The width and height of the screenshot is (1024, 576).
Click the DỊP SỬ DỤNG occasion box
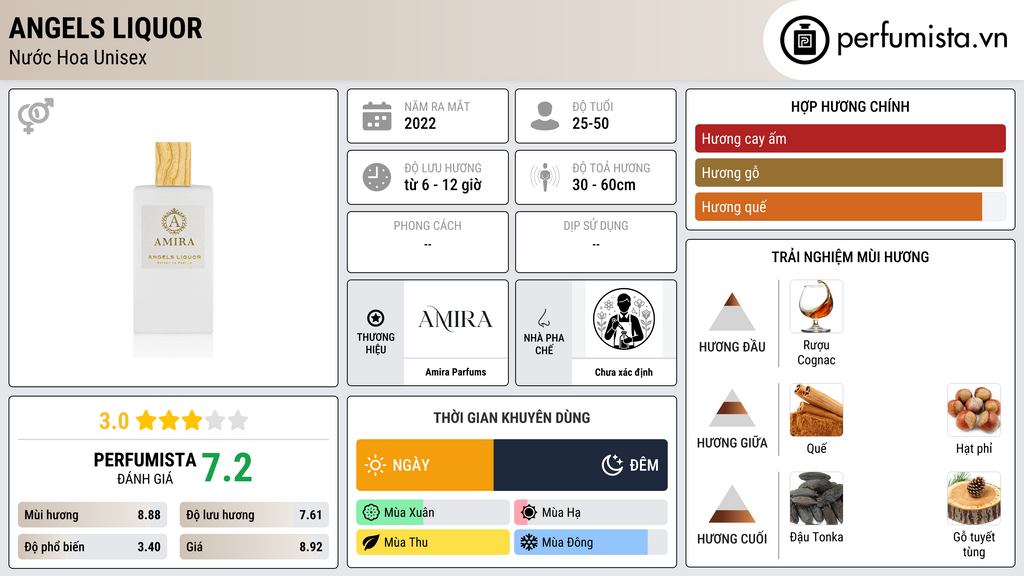tap(596, 242)
